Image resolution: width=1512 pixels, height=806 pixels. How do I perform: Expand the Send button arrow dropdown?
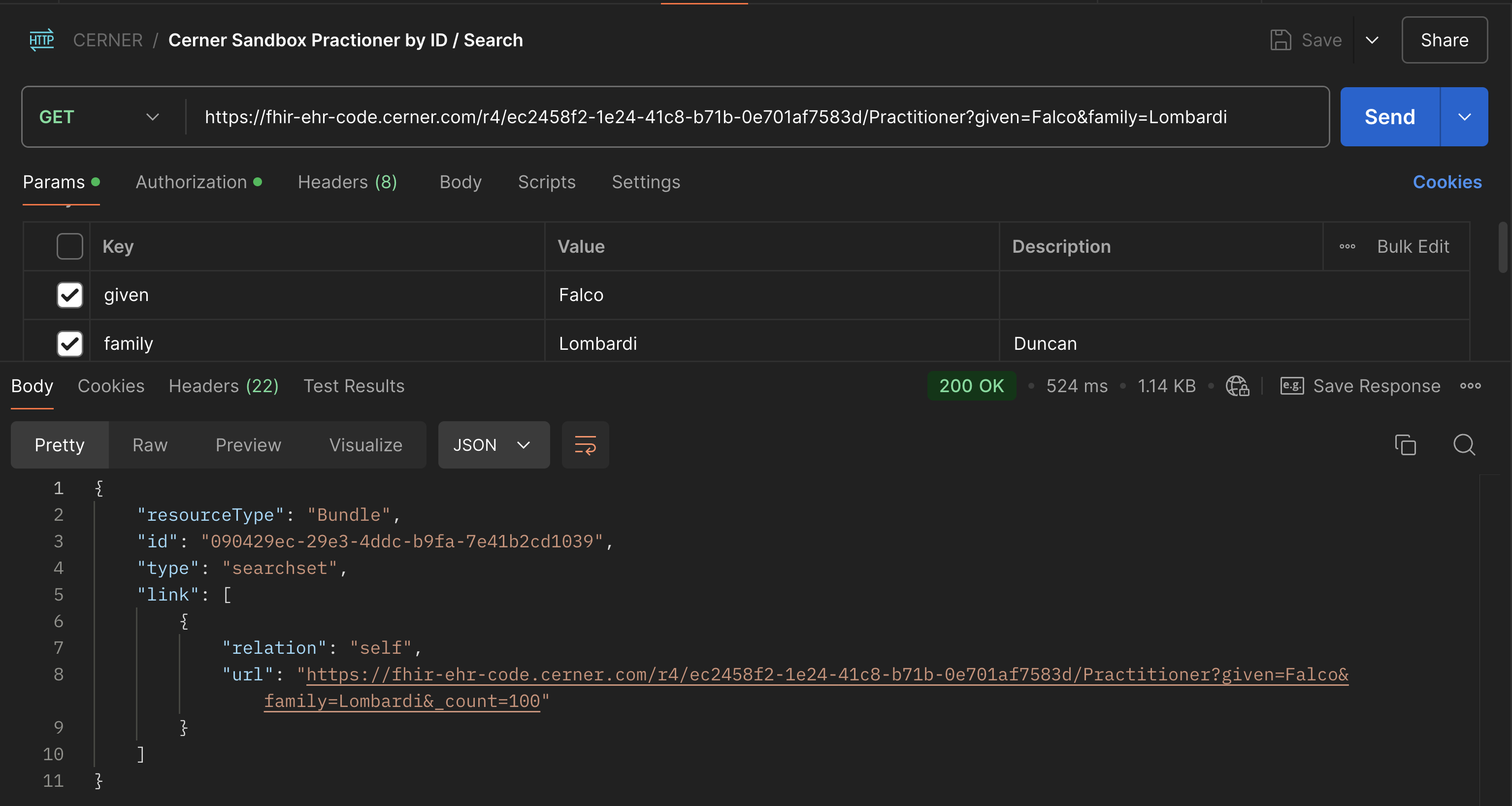click(1464, 117)
